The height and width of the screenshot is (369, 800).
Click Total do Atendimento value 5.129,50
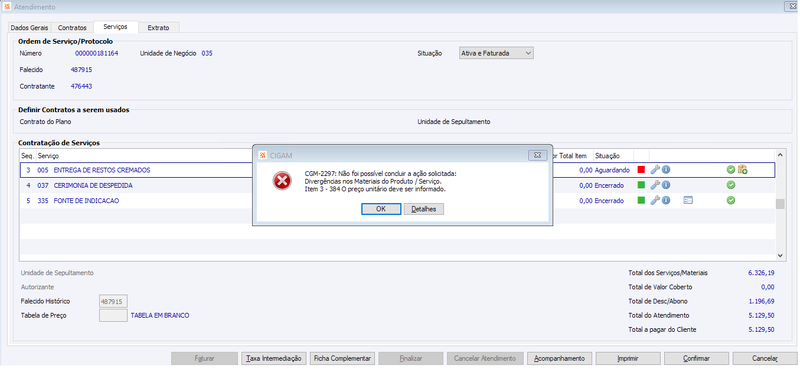[761, 315]
